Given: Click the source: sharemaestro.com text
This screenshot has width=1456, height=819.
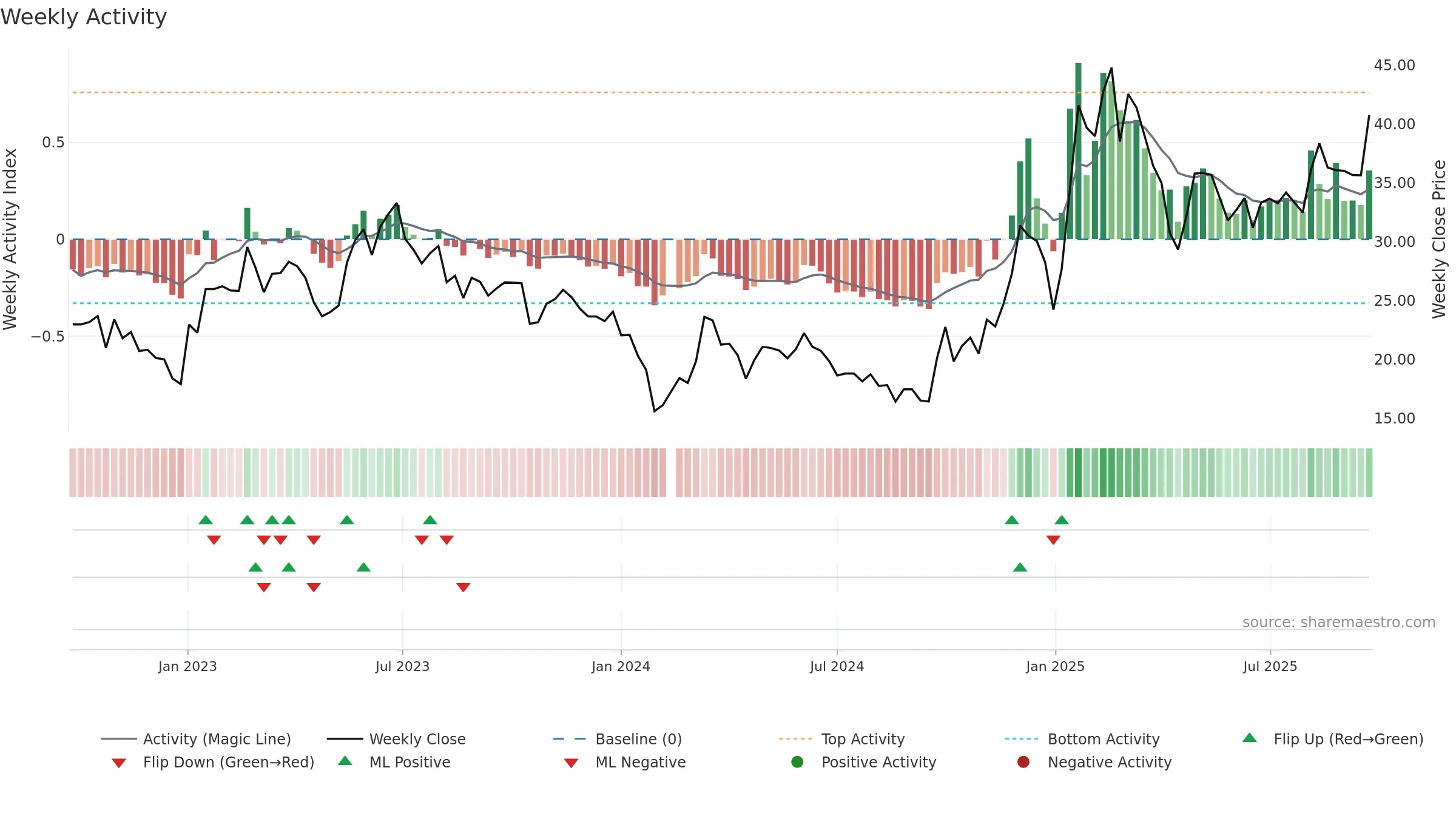Looking at the screenshot, I should [1339, 622].
